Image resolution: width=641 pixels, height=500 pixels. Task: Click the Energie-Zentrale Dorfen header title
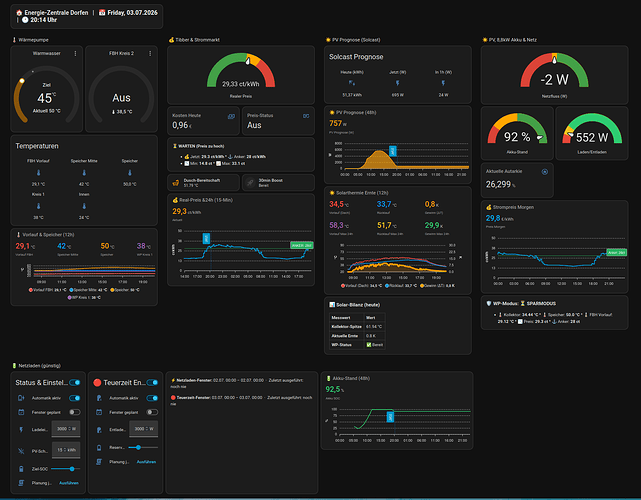56,13
